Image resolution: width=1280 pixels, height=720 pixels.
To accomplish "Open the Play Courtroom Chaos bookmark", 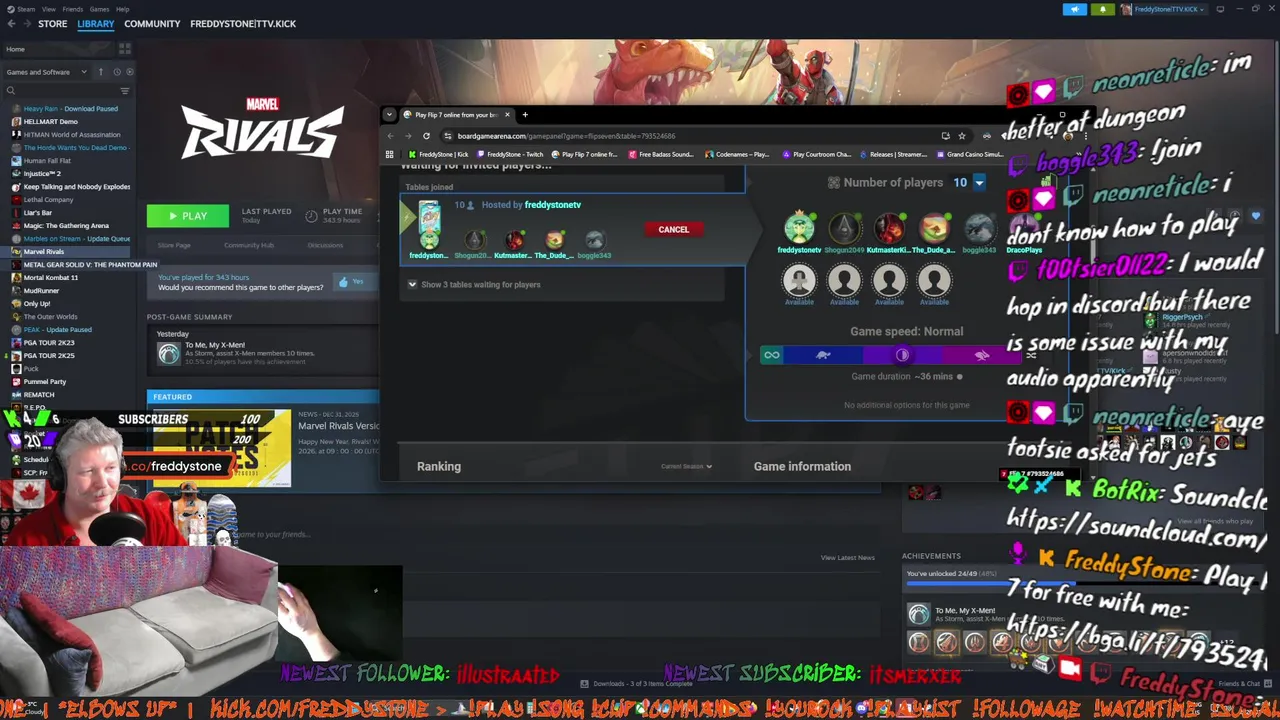I will [817, 154].
